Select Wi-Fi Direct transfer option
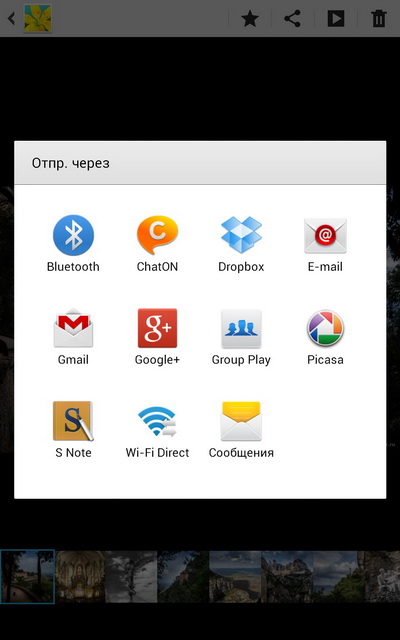The height and width of the screenshot is (640, 400). point(157,429)
